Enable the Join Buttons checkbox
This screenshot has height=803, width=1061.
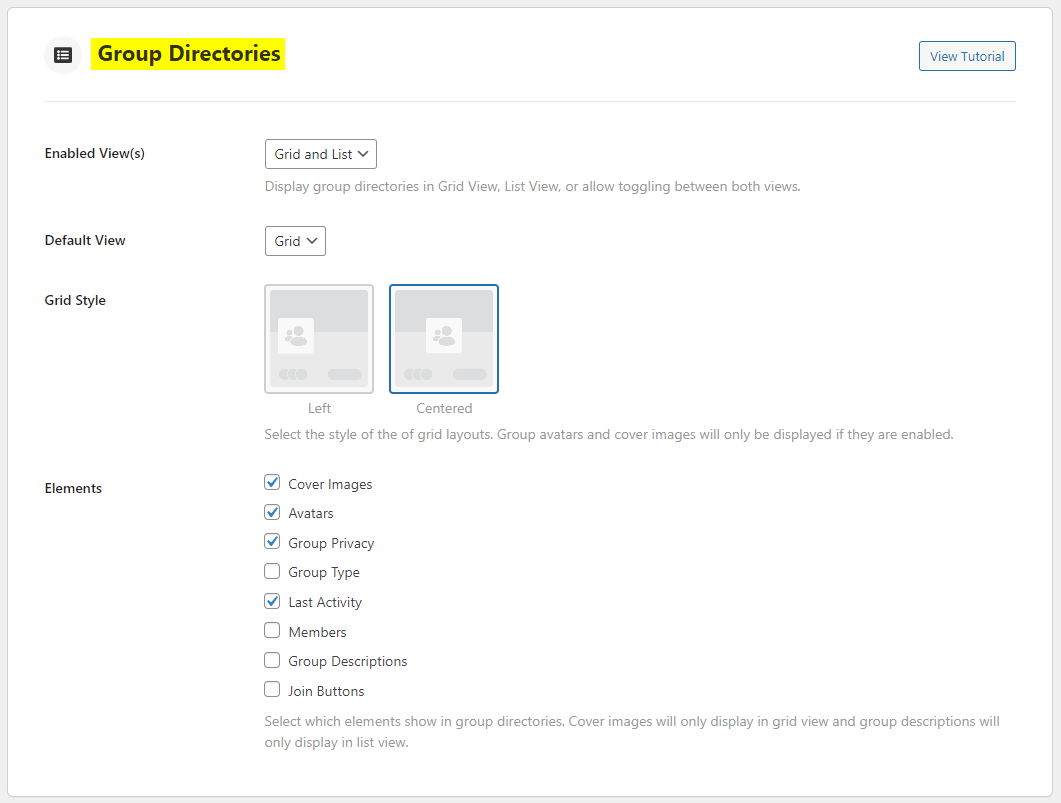click(x=272, y=690)
